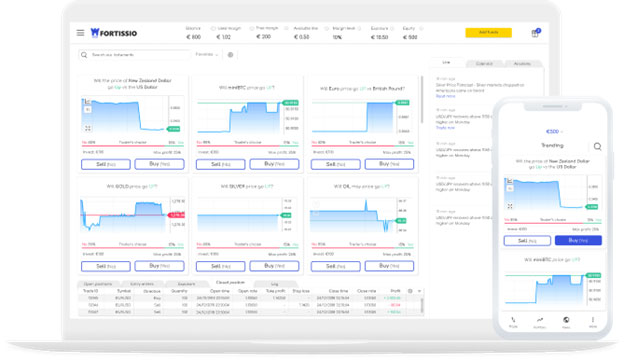Tap the search magnifier on the phone
Image resolution: width=624 pixels, height=360 pixels.
point(597,146)
